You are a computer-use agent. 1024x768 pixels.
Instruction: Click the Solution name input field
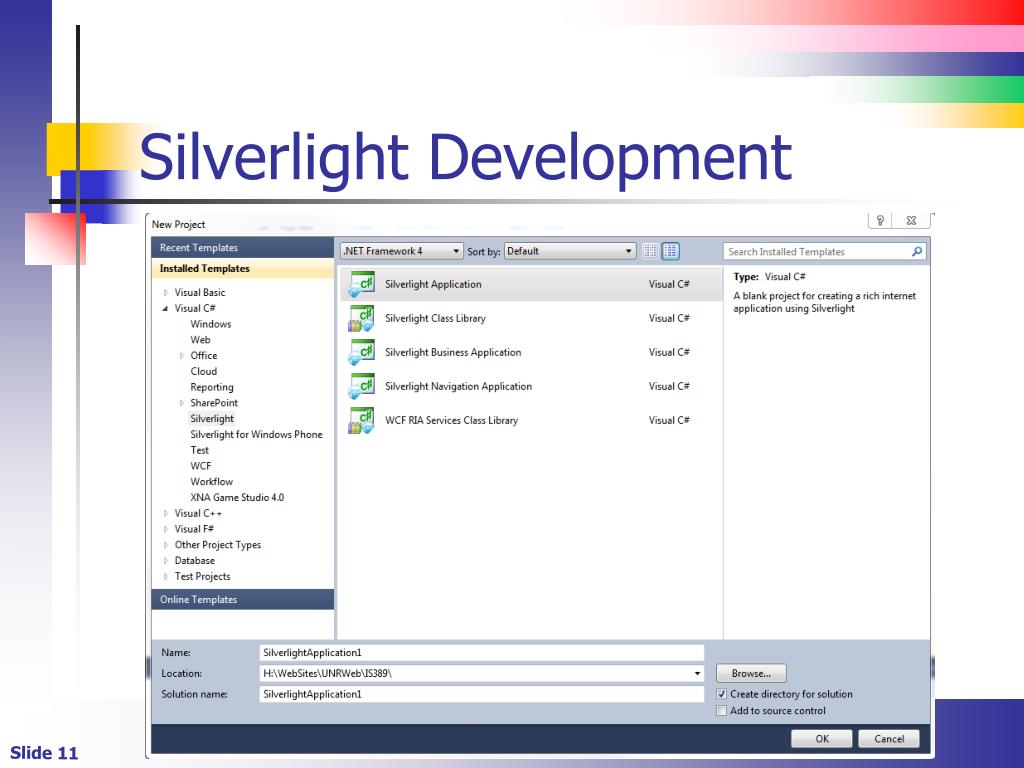pos(481,694)
